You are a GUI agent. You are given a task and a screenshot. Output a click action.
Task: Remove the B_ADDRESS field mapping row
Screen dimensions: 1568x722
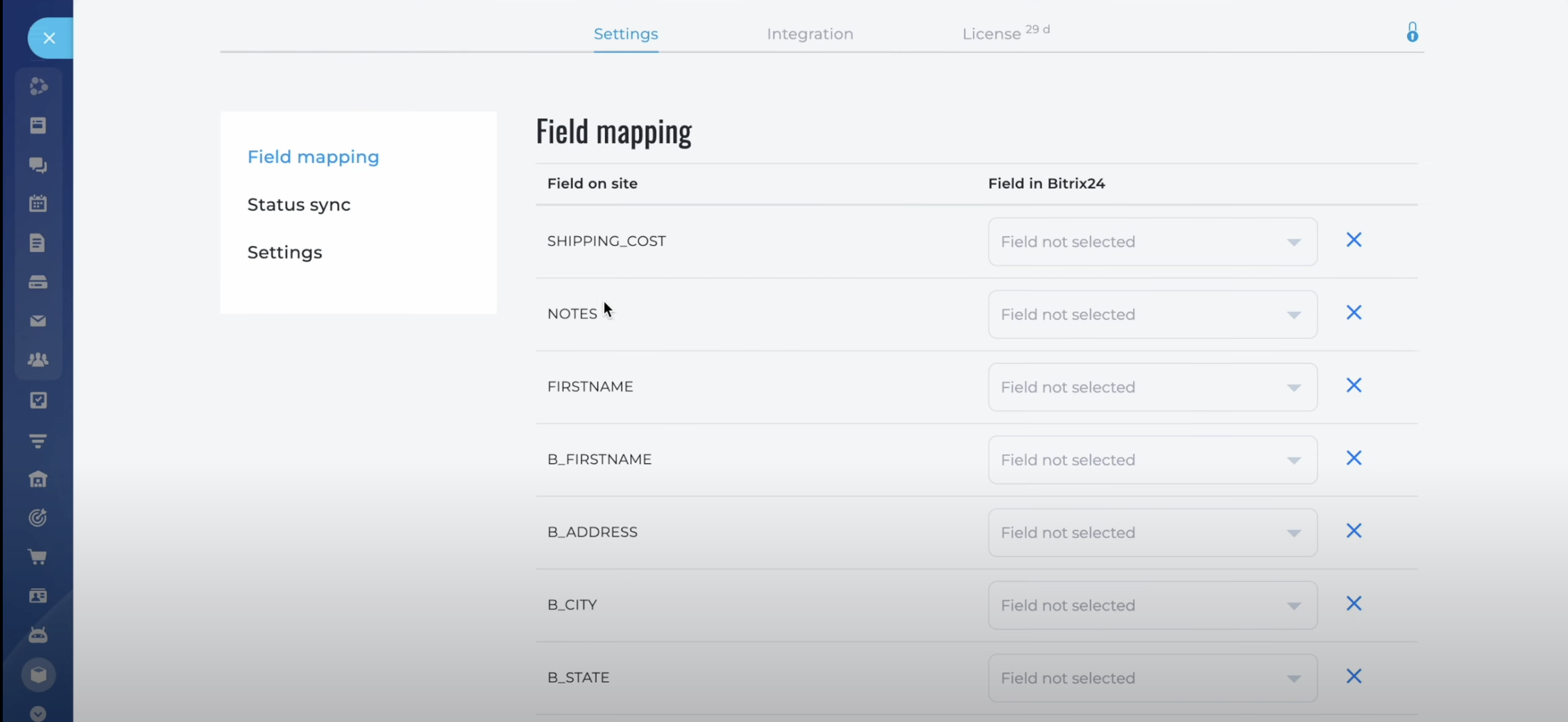(1354, 531)
